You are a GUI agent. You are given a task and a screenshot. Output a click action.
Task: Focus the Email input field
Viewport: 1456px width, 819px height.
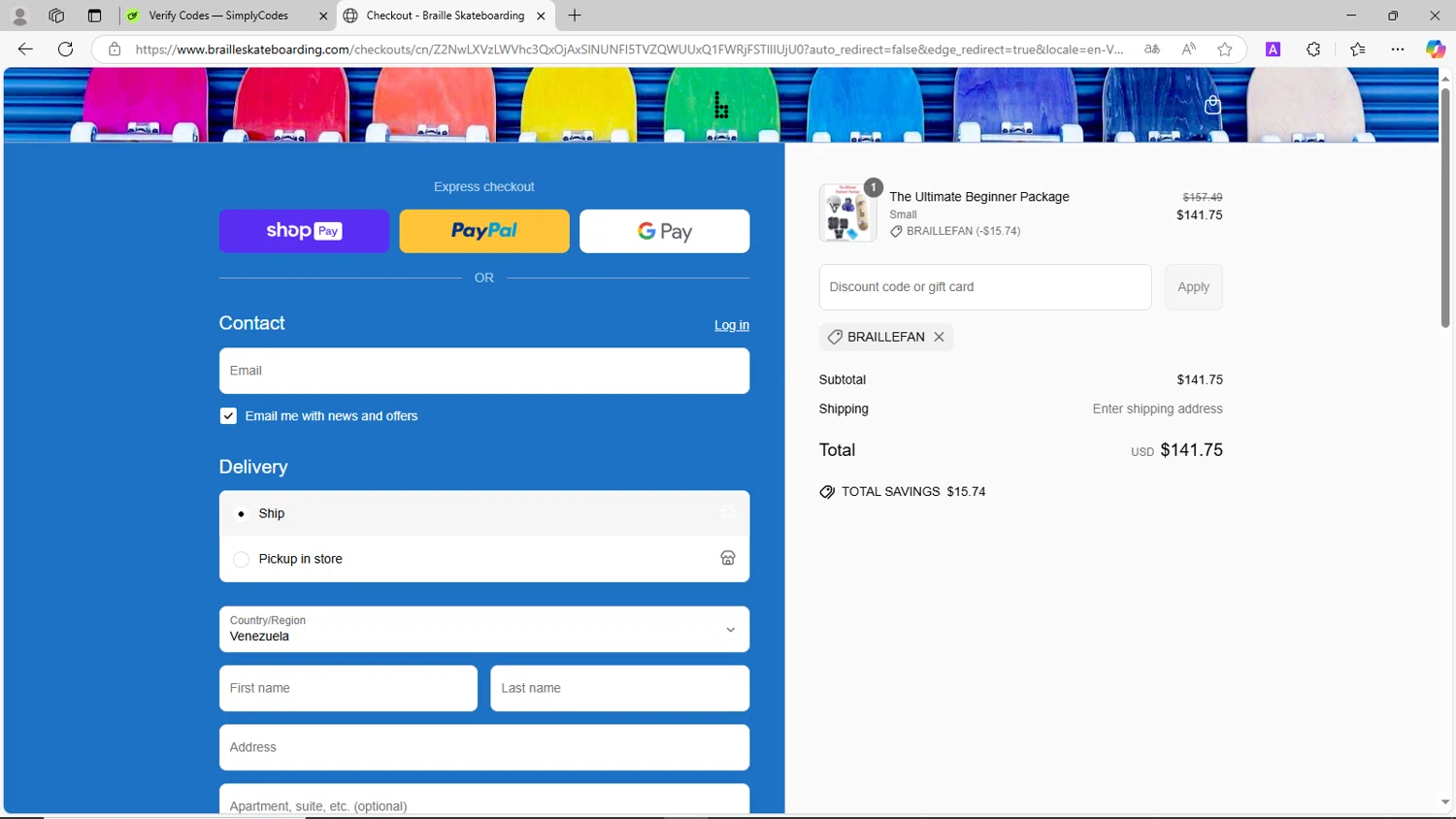pyautogui.click(x=484, y=371)
